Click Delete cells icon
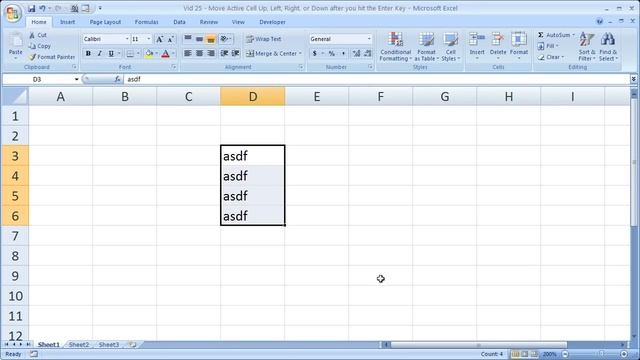 (498, 40)
